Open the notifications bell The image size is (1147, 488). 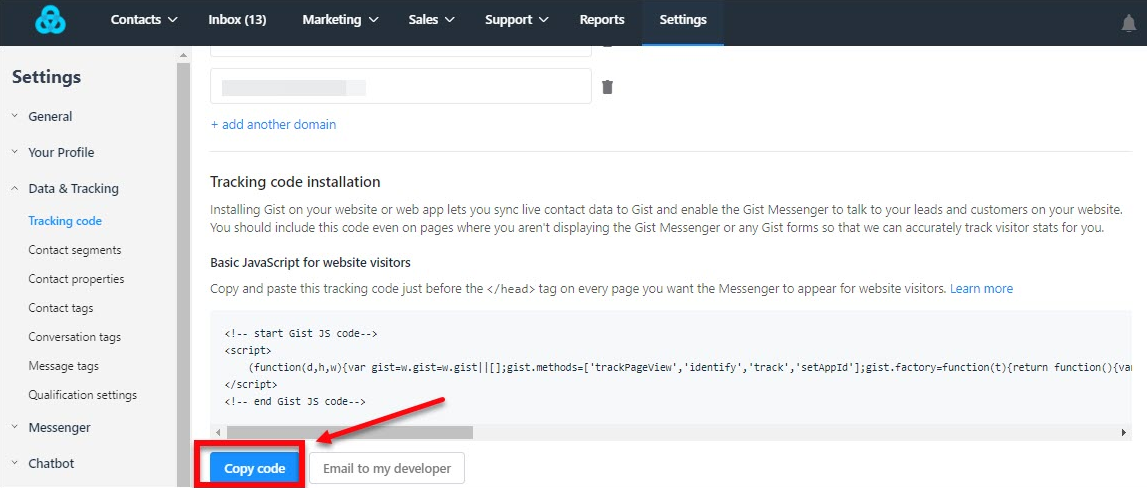tap(1129, 23)
